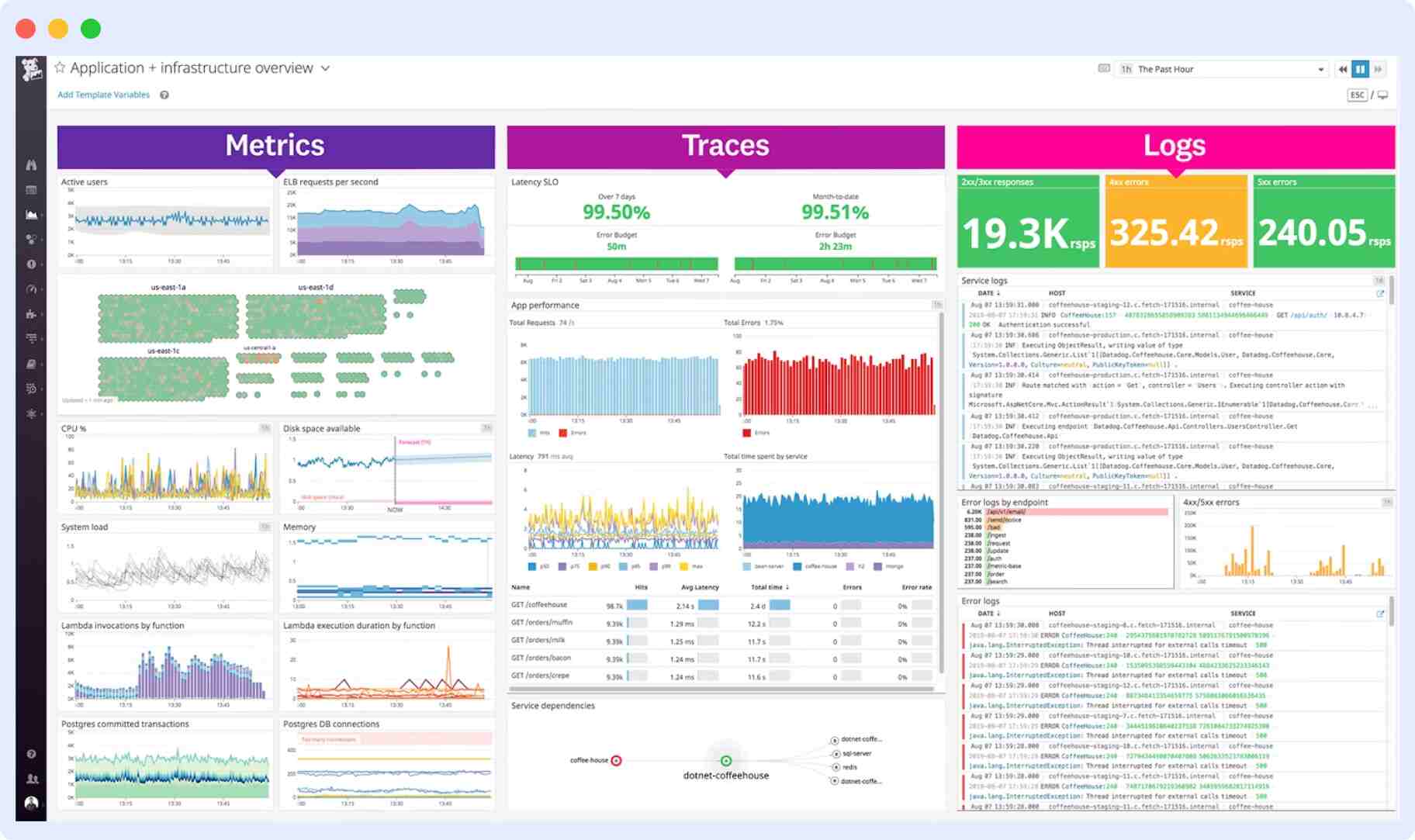This screenshot has height=840, width=1415.
Task: Click the export arrow on the Service logs panel
Action: [x=1380, y=294]
